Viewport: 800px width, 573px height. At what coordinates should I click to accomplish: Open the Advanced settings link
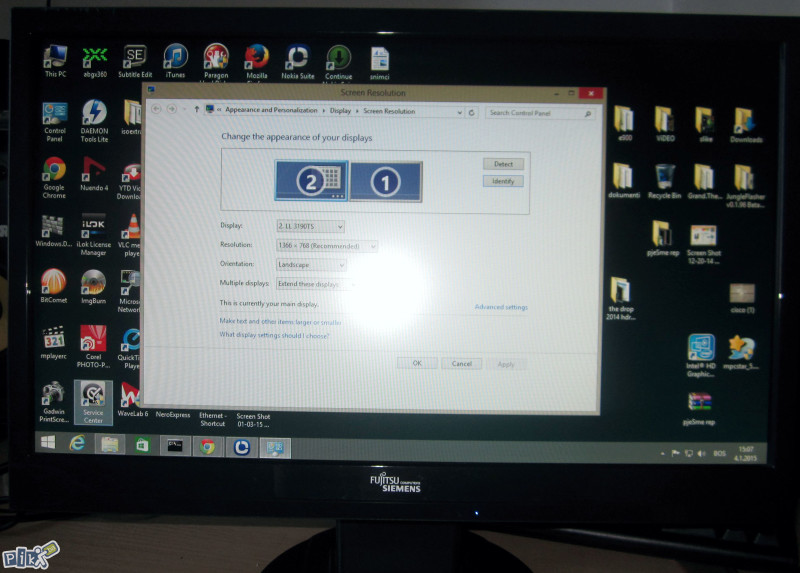point(501,307)
